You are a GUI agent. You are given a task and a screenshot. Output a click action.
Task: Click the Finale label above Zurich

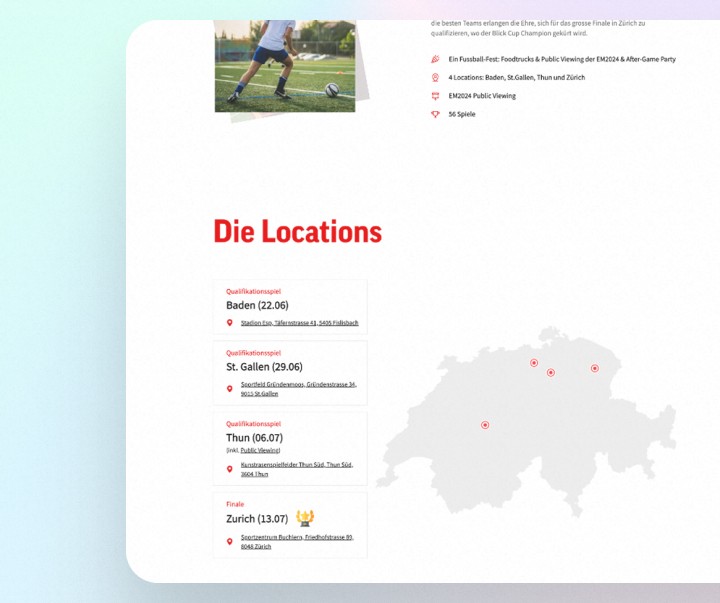click(235, 504)
